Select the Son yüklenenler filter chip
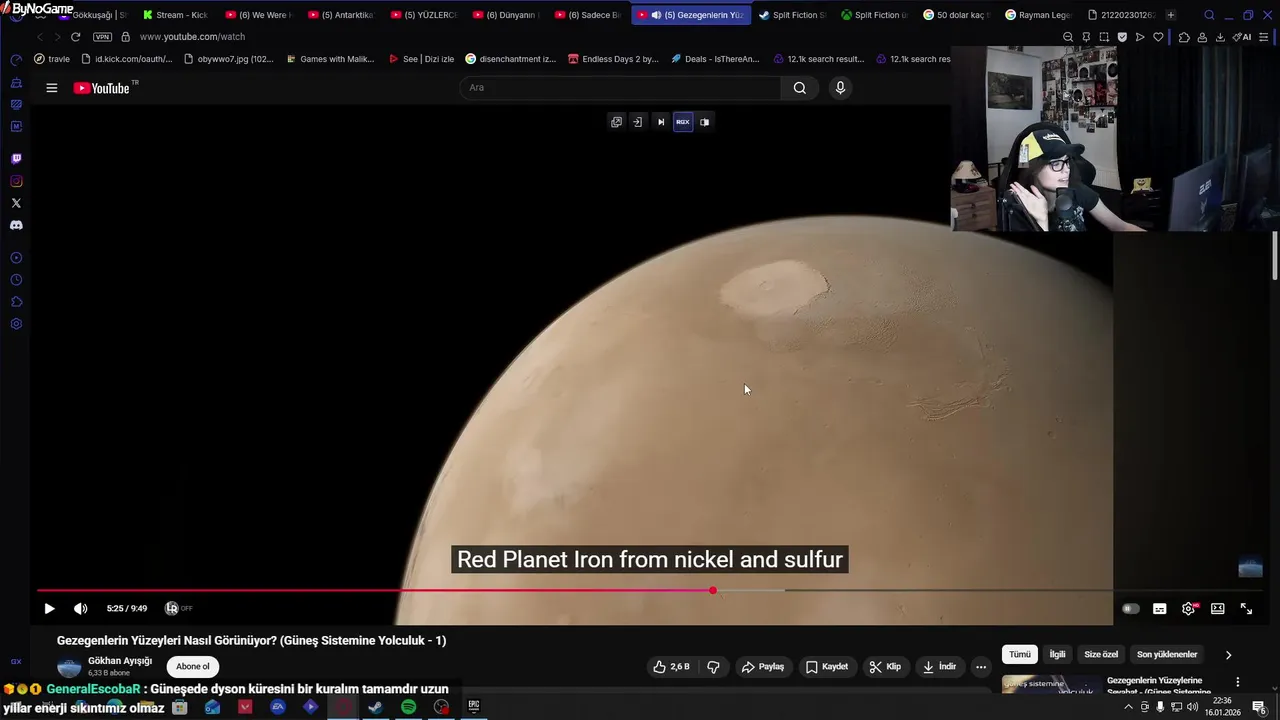This screenshot has width=1280, height=720. [1166, 655]
